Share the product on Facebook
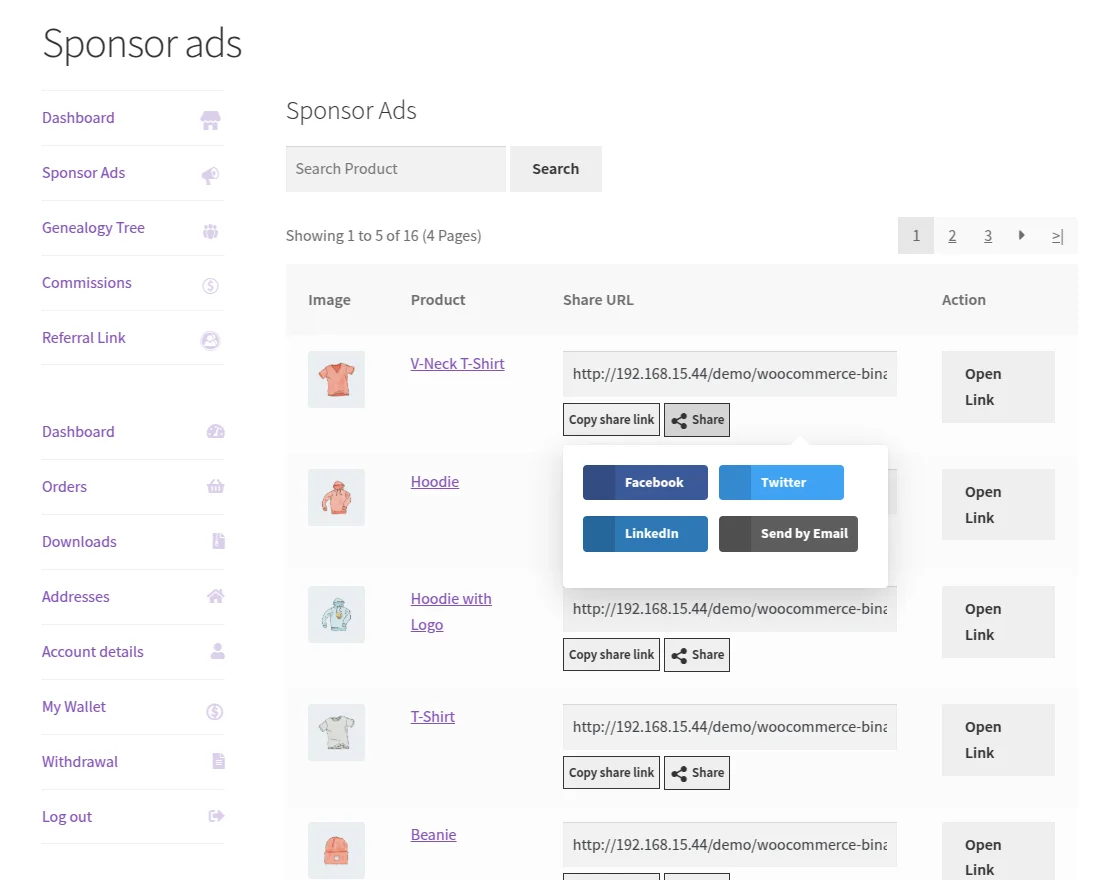Screen dimensions: 1120x880 pyautogui.click(x=644, y=482)
